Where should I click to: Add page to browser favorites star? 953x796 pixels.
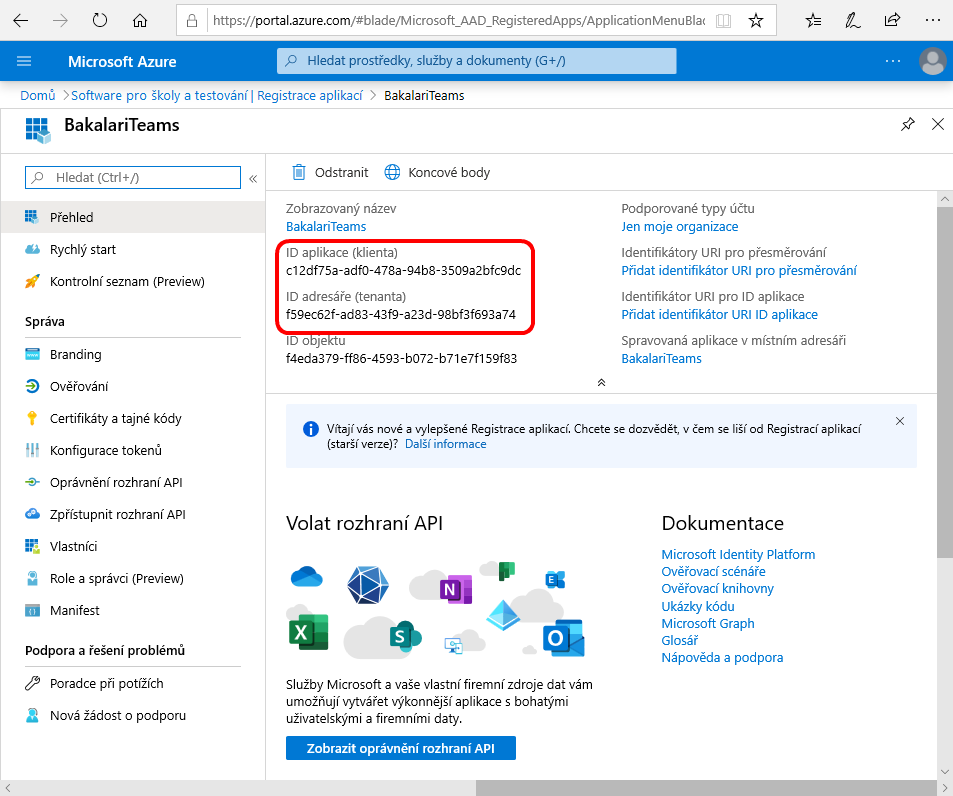pos(755,21)
